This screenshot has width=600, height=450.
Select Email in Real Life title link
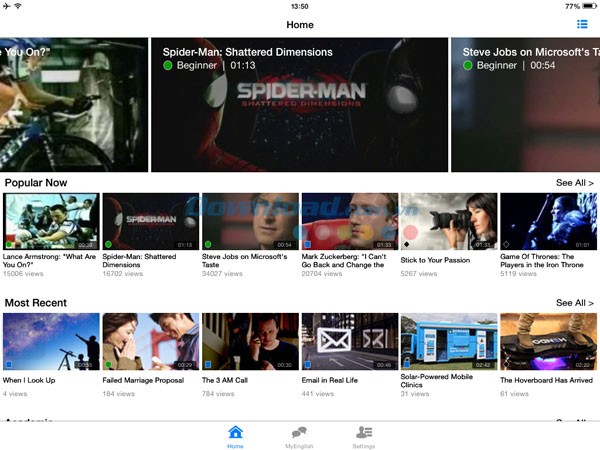(x=330, y=380)
